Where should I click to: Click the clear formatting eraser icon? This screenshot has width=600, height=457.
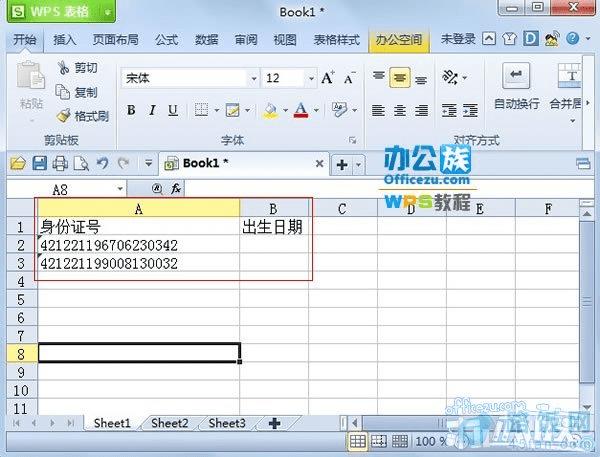(x=339, y=110)
